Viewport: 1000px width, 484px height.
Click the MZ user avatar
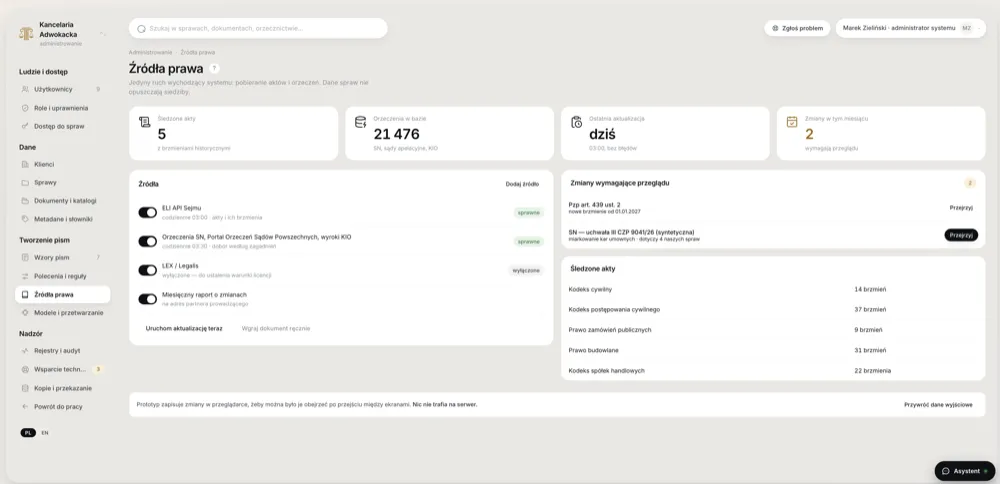point(966,28)
